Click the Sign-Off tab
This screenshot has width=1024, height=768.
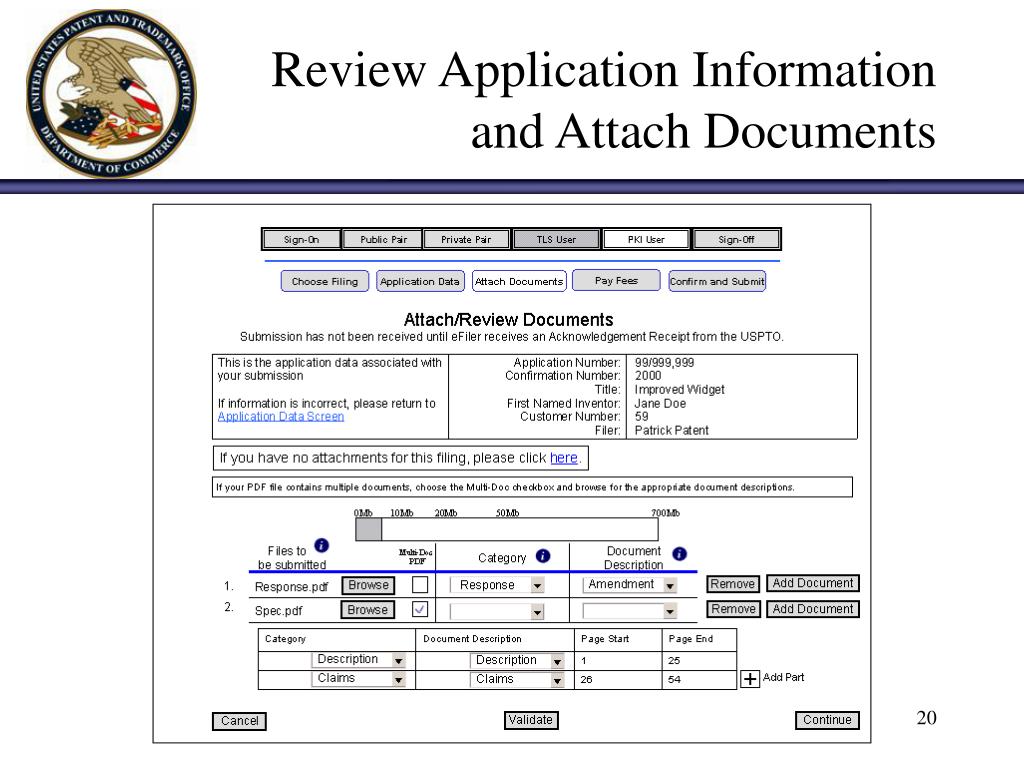point(736,240)
